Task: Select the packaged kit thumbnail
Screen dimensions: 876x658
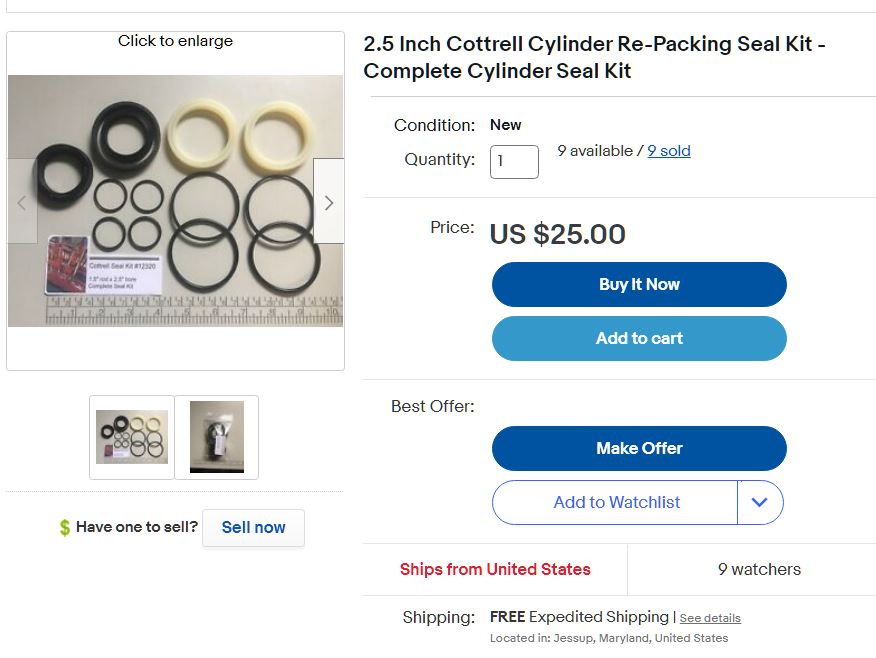Action: click(x=217, y=437)
